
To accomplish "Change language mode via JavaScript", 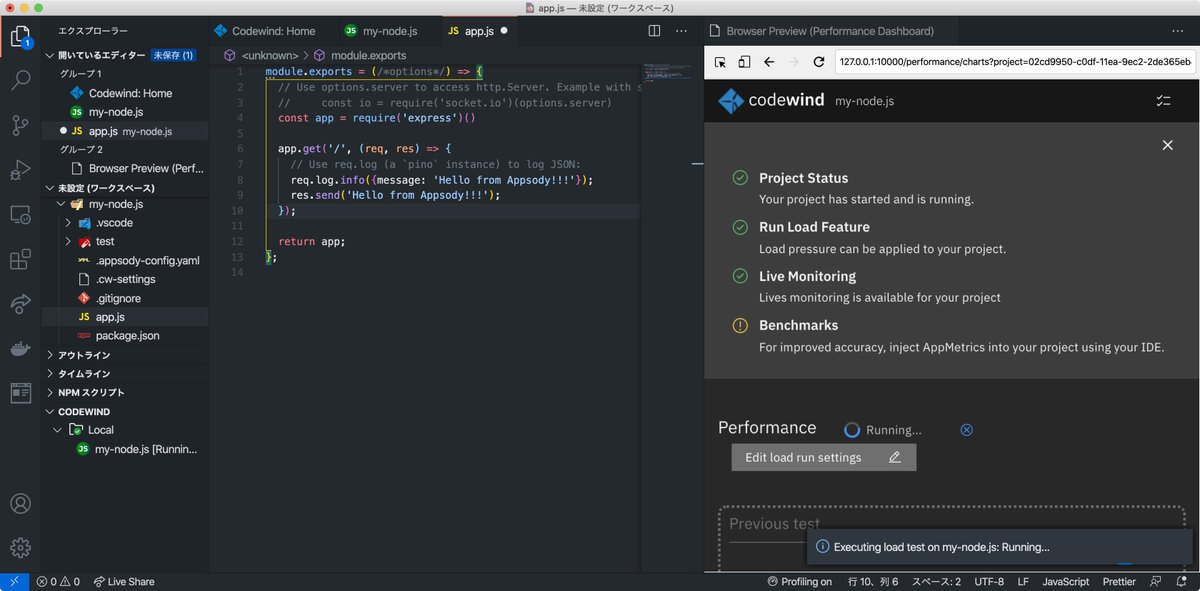I will pyautogui.click(x=1065, y=581).
